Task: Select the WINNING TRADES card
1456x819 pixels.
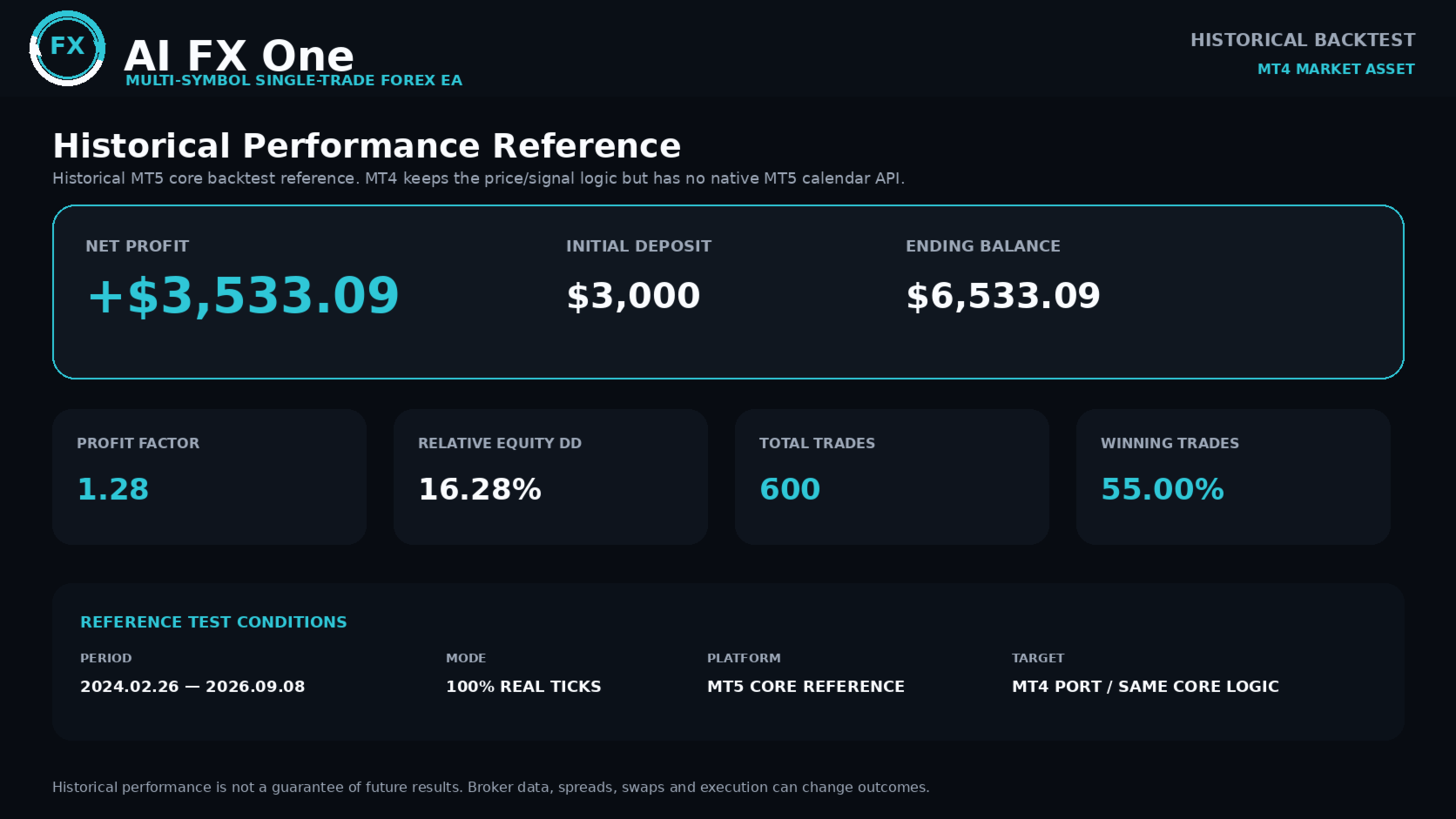Action: (x=1233, y=477)
